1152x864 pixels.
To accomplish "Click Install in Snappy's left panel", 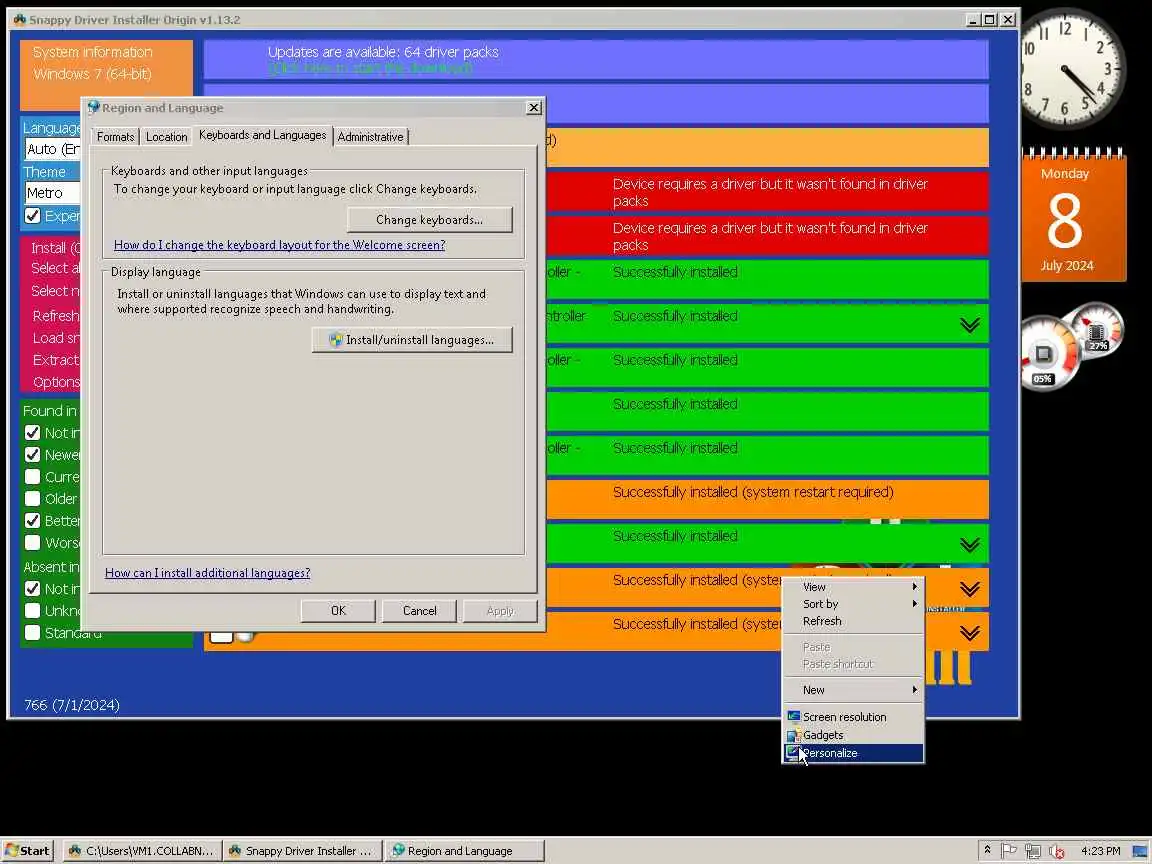I will tap(56, 248).
